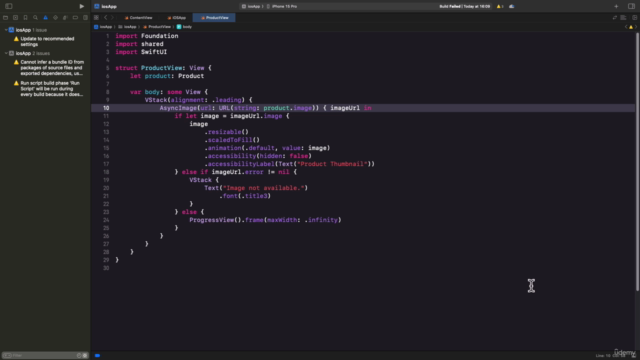The height and width of the screenshot is (360, 640).
Task: Open the Project navigator folder icon
Action: coord(5,18)
